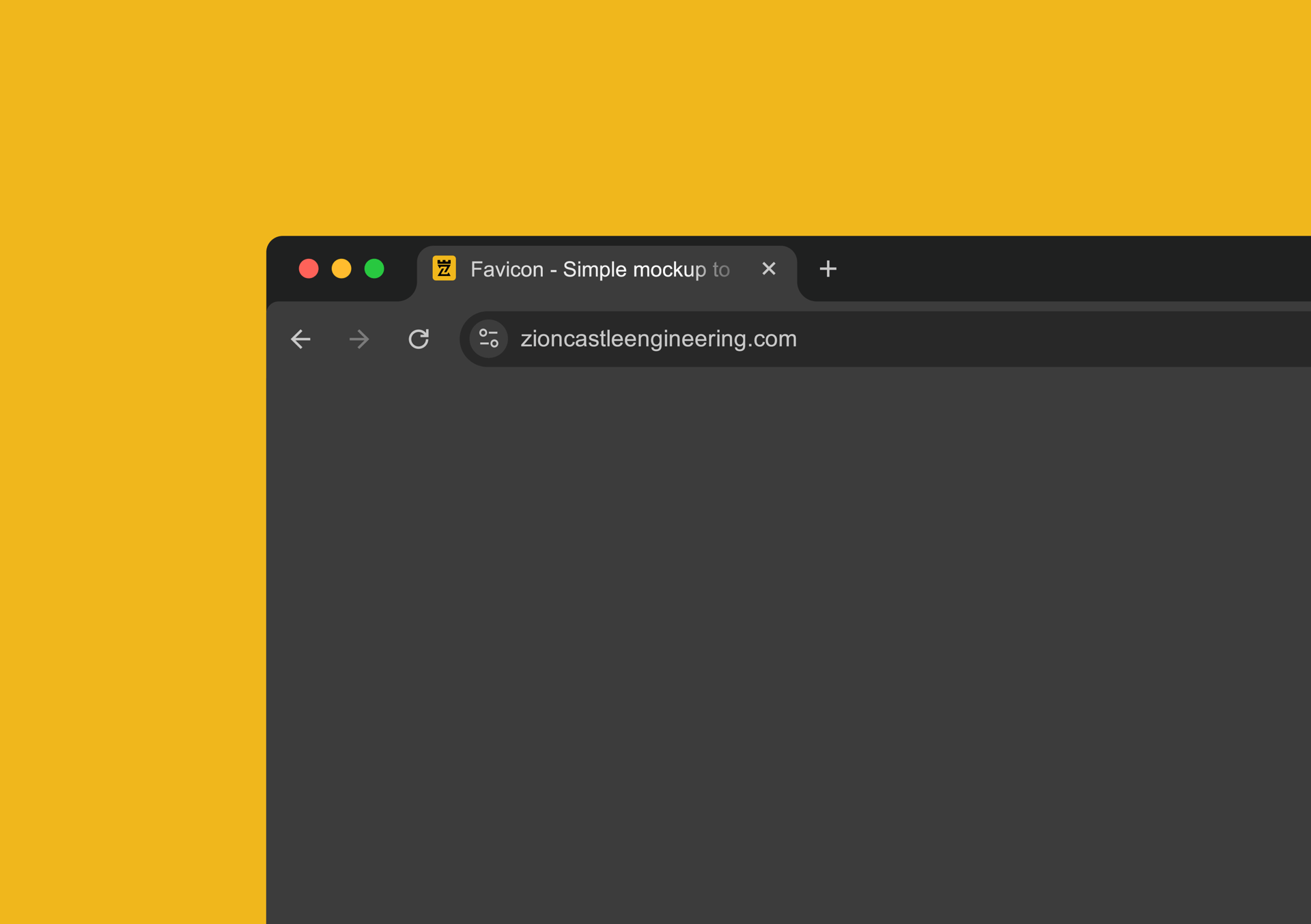Reload the current page
The image size is (1311, 924).
tap(419, 339)
